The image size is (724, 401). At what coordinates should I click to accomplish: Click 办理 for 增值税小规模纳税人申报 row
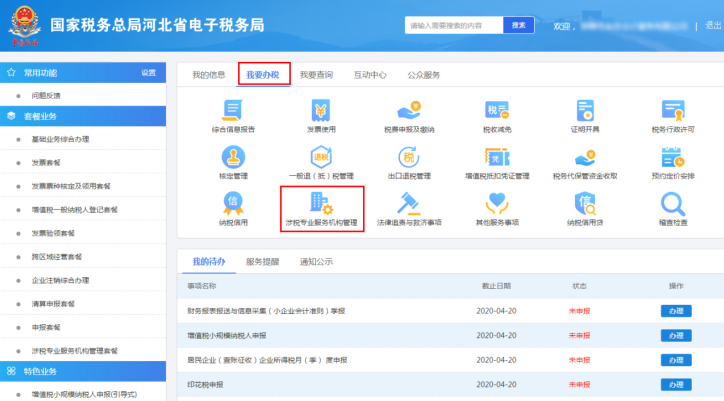[x=676, y=335]
